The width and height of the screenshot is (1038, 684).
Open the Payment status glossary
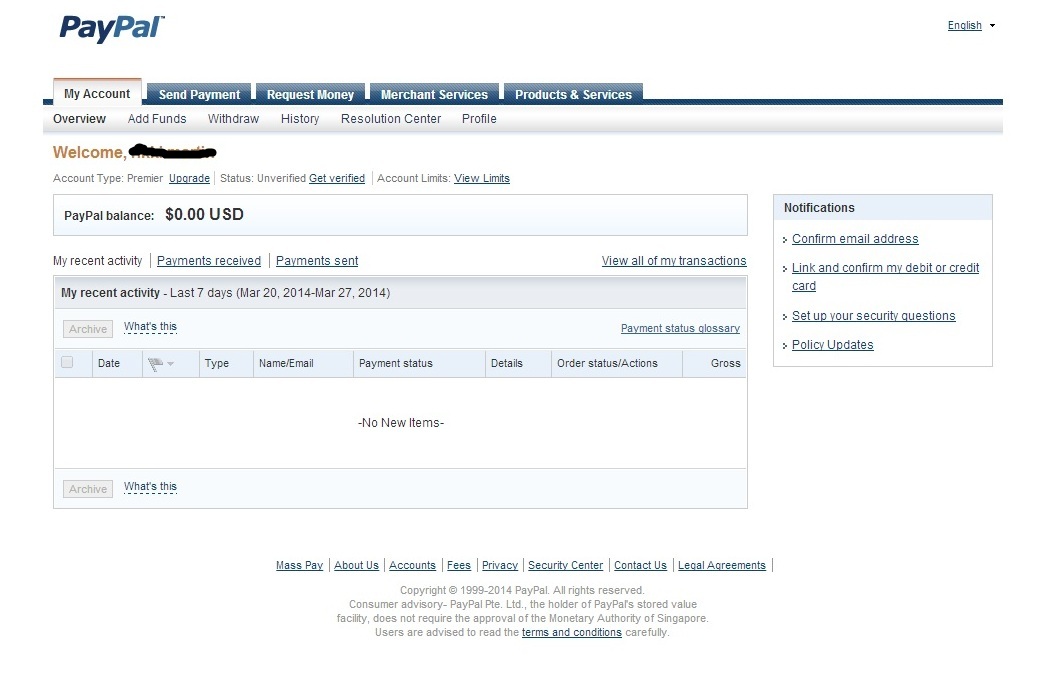tap(681, 328)
